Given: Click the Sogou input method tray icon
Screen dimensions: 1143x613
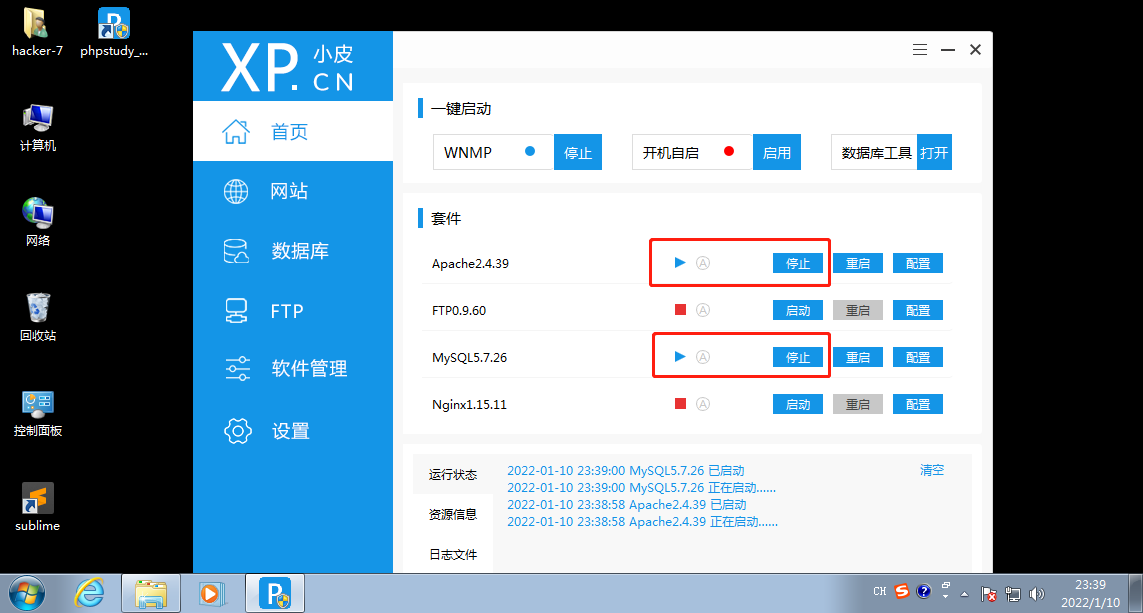Looking at the screenshot, I should (x=902, y=591).
